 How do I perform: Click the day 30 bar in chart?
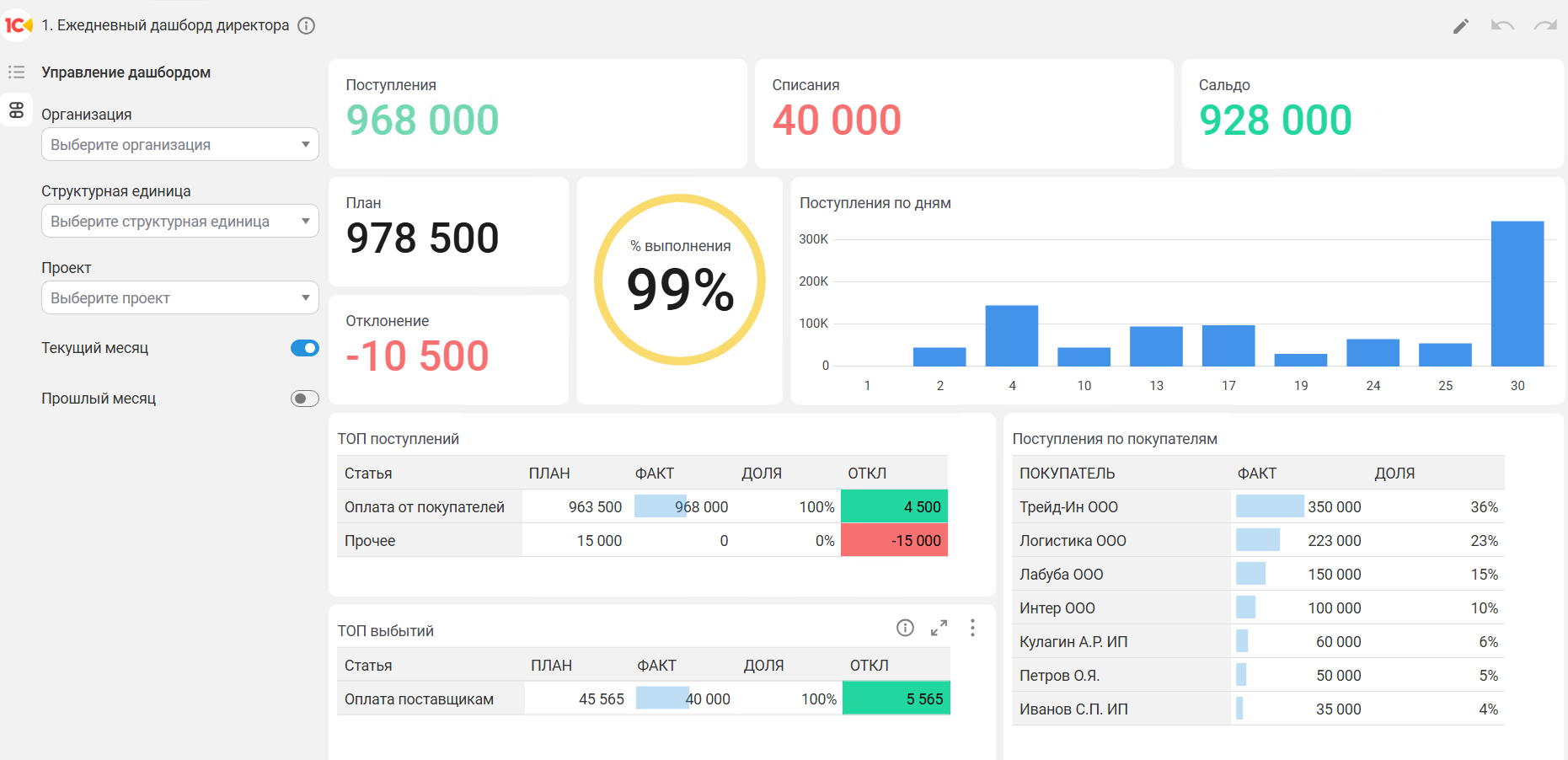point(1517,293)
